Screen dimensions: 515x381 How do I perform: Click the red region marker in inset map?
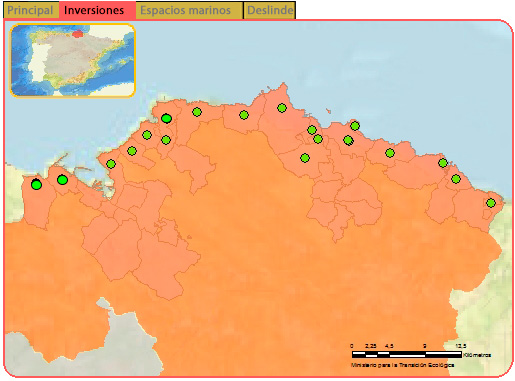78,34
